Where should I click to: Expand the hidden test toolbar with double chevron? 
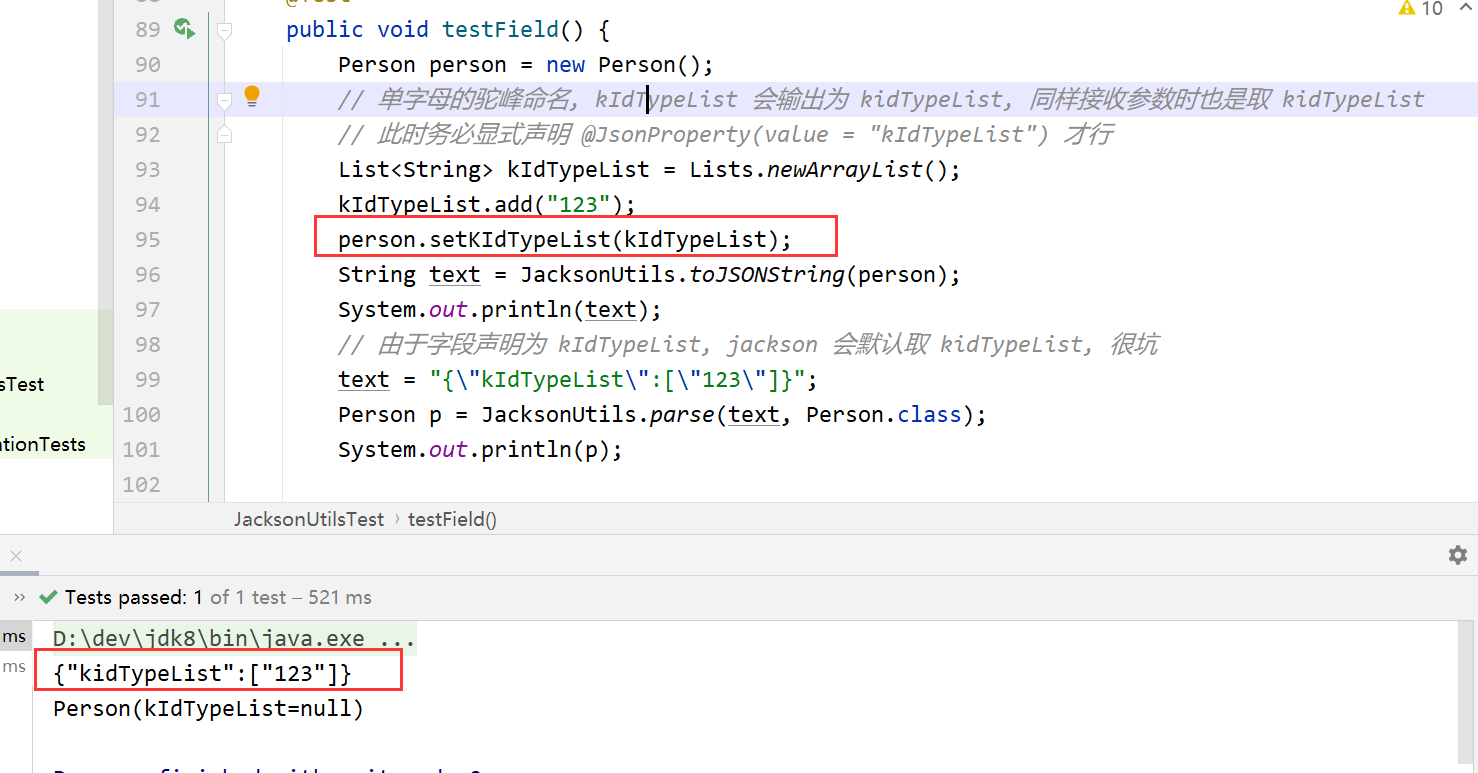pyautogui.click(x=20, y=597)
